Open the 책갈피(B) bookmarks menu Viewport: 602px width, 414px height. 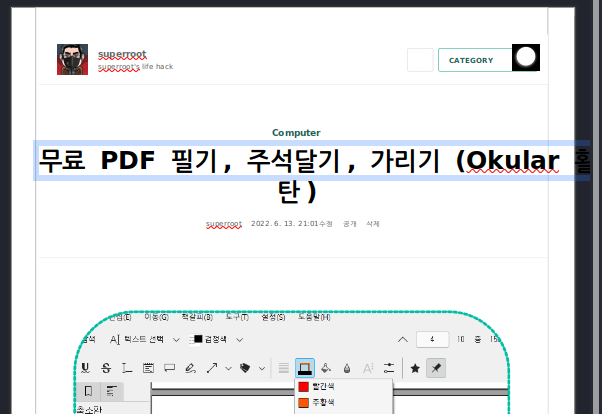pyautogui.click(x=197, y=317)
